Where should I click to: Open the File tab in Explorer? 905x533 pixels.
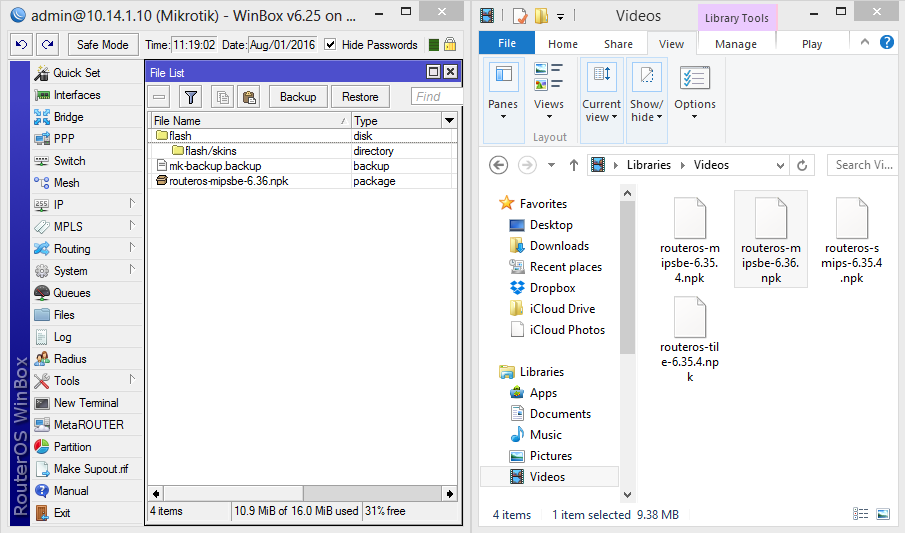coord(507,43)
